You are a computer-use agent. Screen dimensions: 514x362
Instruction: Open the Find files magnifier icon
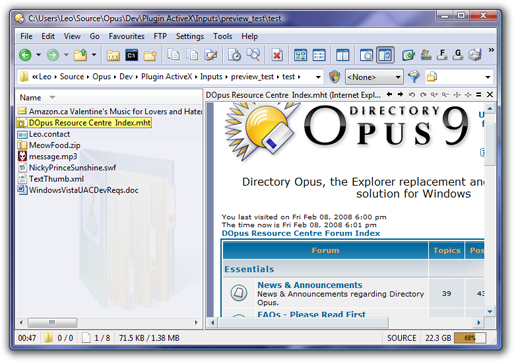tap(253, 54)
